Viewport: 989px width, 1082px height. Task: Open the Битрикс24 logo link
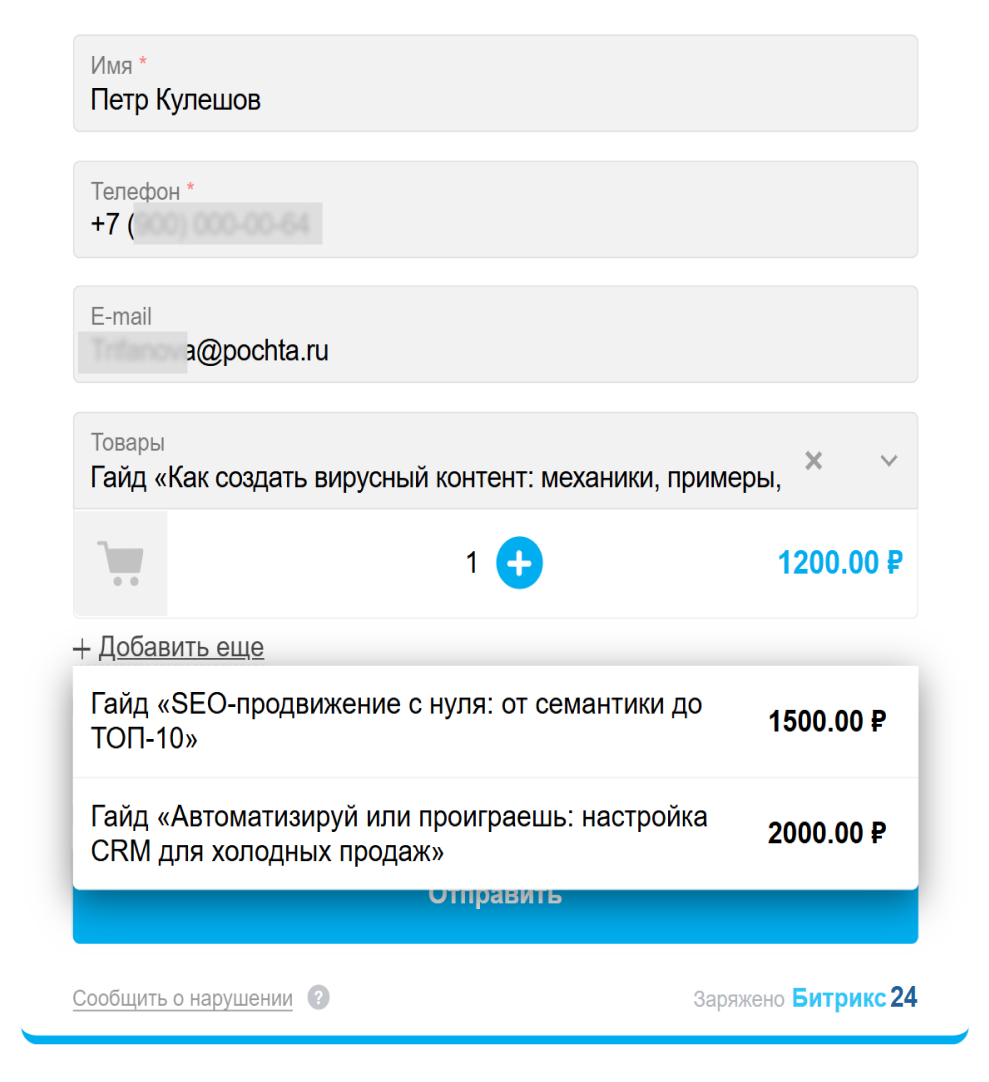click(x=854, y=998)
